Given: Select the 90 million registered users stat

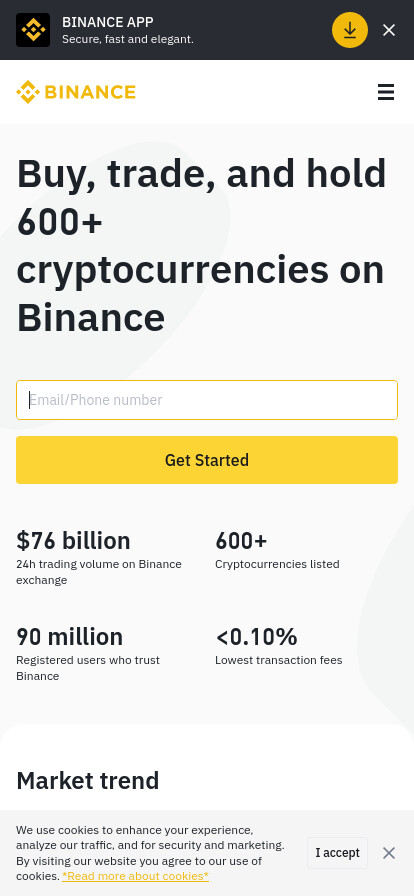Looking at the screenshot, I should (91, 653).
